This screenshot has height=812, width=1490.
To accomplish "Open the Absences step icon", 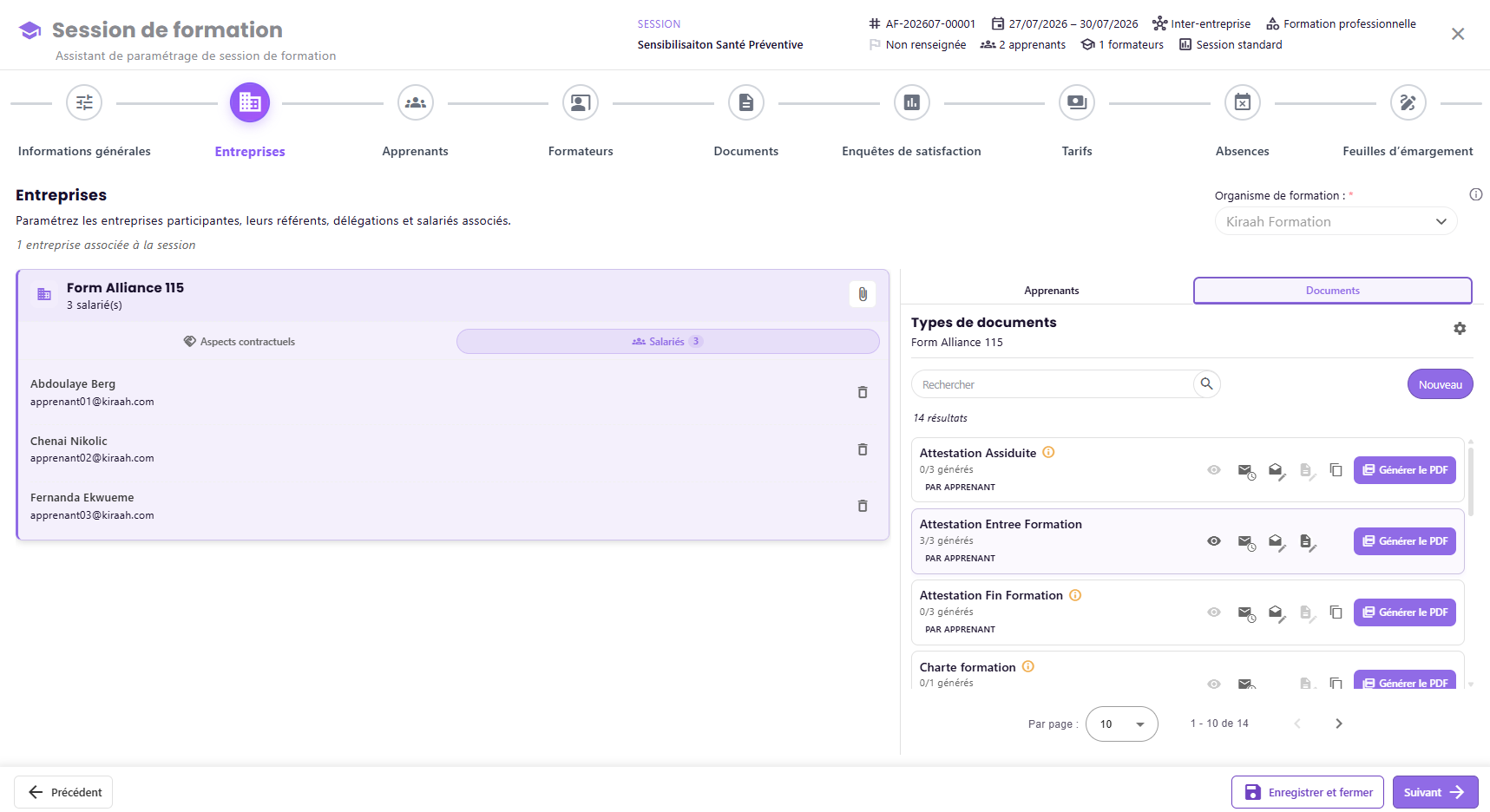I will (1243, 102).
